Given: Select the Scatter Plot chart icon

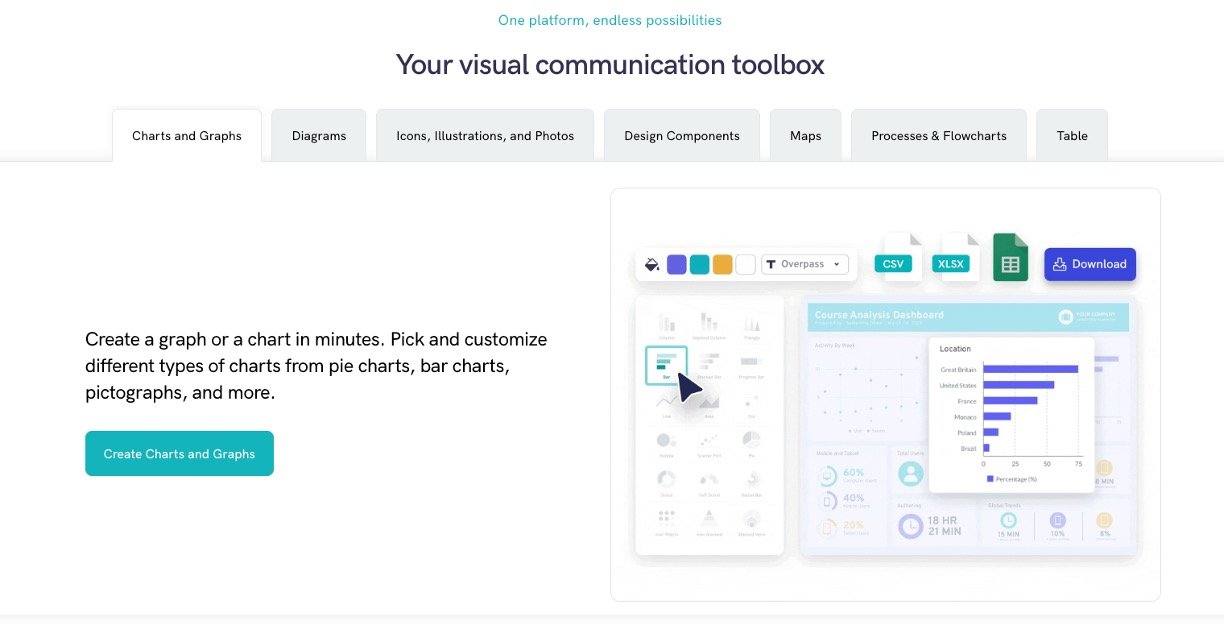Looking at the screenshot, I should (708, 441).
